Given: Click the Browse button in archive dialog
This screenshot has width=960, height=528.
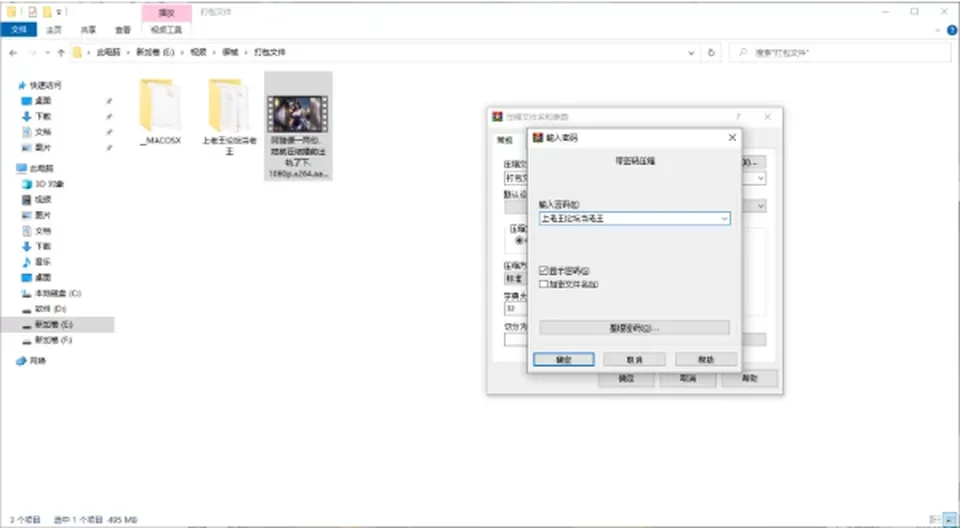Looking at the screenshot, I should click(753, 162).
